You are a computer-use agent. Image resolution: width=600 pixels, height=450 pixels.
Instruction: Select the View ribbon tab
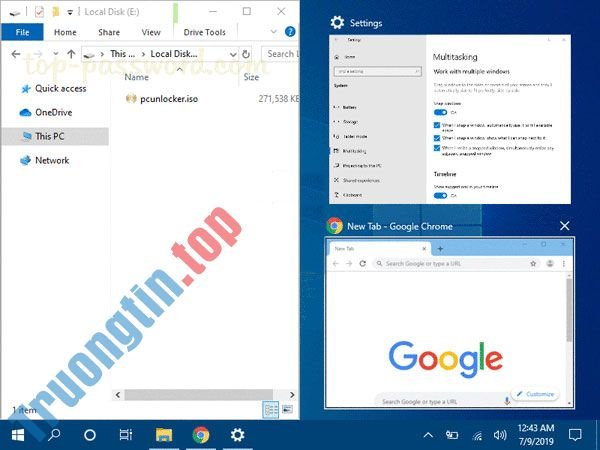tap(151, 32)
